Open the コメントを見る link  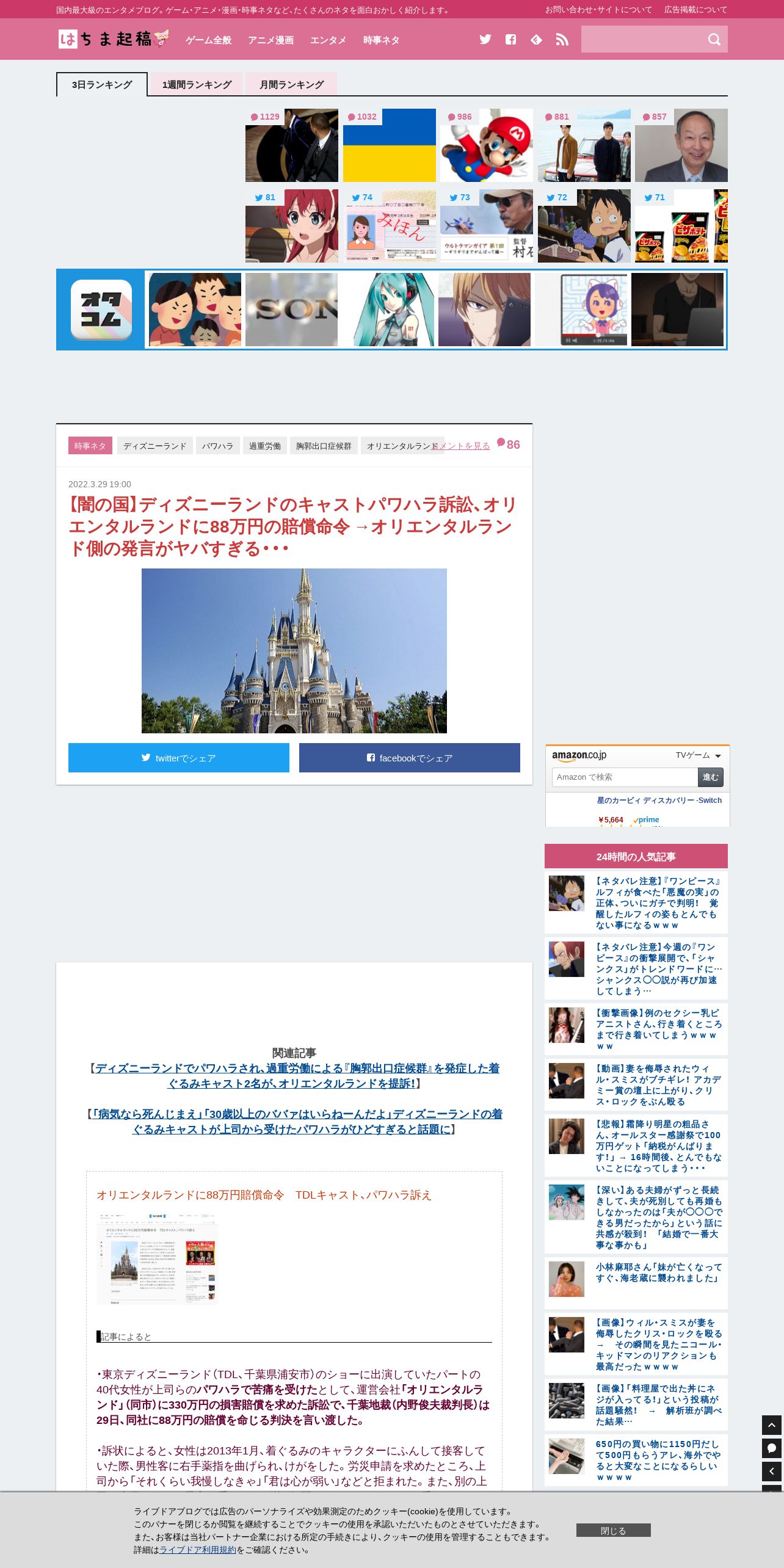click(x=461, y=446)
